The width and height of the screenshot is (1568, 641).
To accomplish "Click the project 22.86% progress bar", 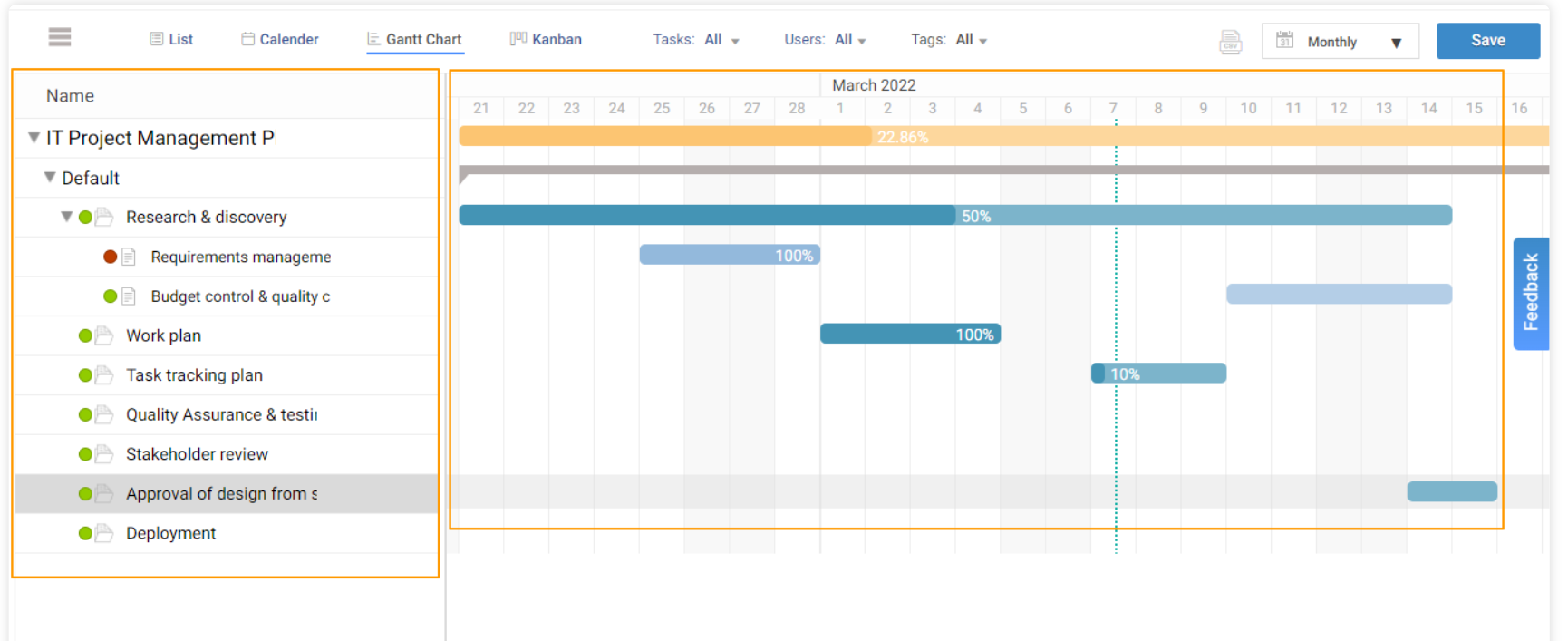I will point(1004,136).
